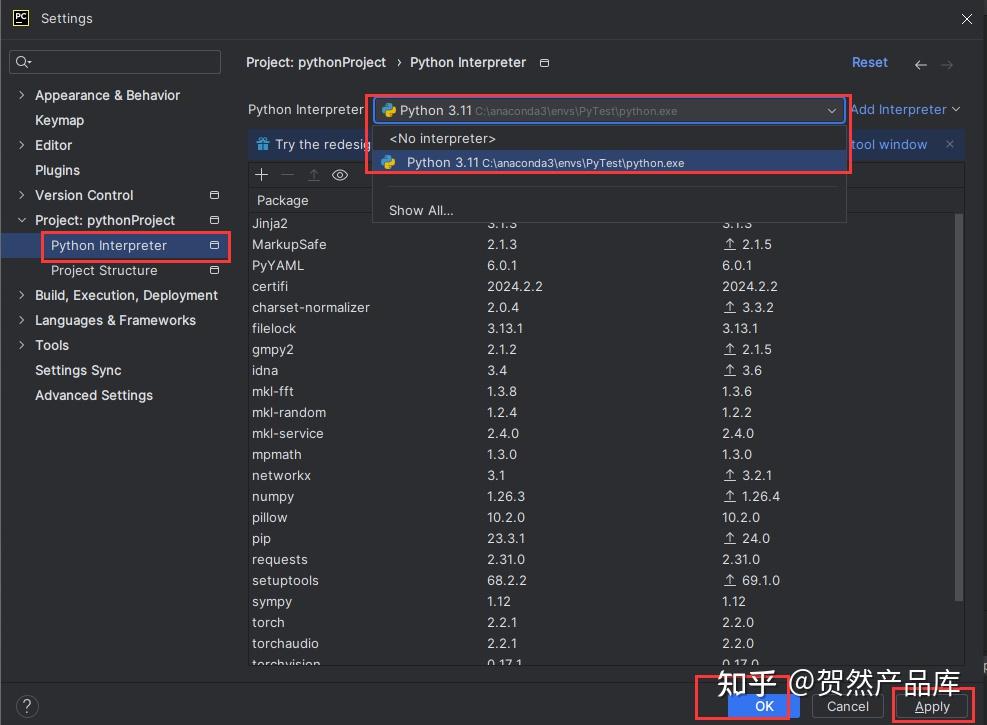Screen dimensions: 987x725
Task: Close the Settings dialog window
Action: (x=967, y=19)
